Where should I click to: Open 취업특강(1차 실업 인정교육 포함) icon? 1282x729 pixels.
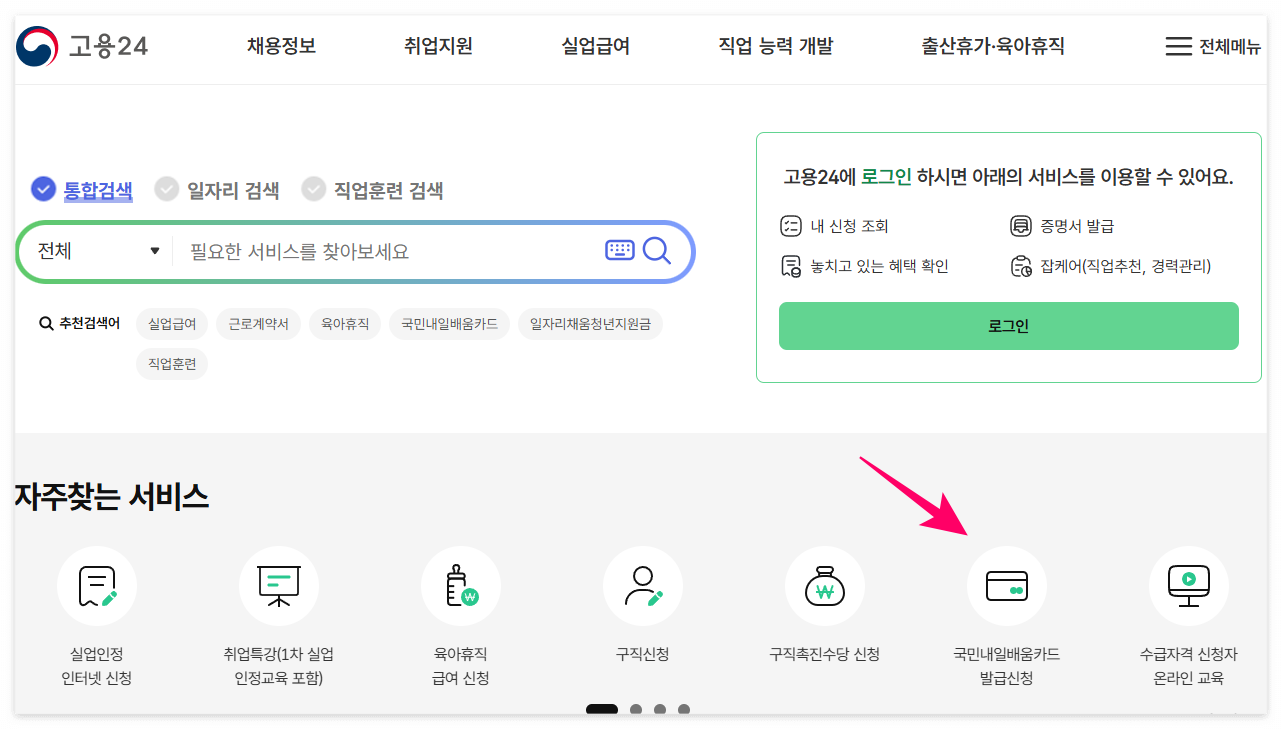tap(279, 585)
